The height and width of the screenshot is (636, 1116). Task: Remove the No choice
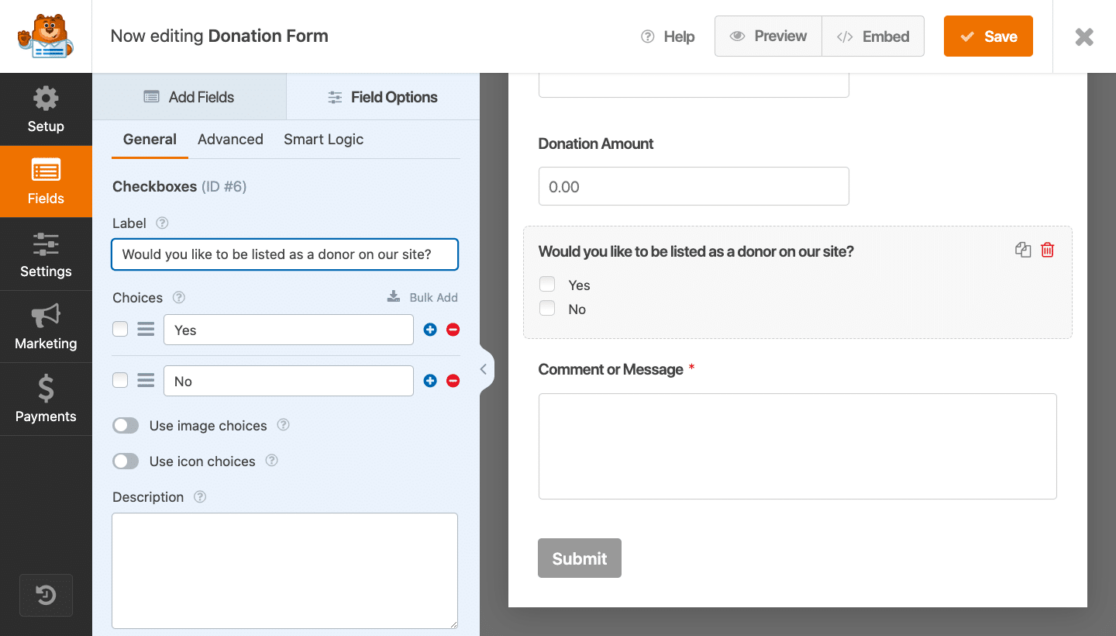click(453, 381)
